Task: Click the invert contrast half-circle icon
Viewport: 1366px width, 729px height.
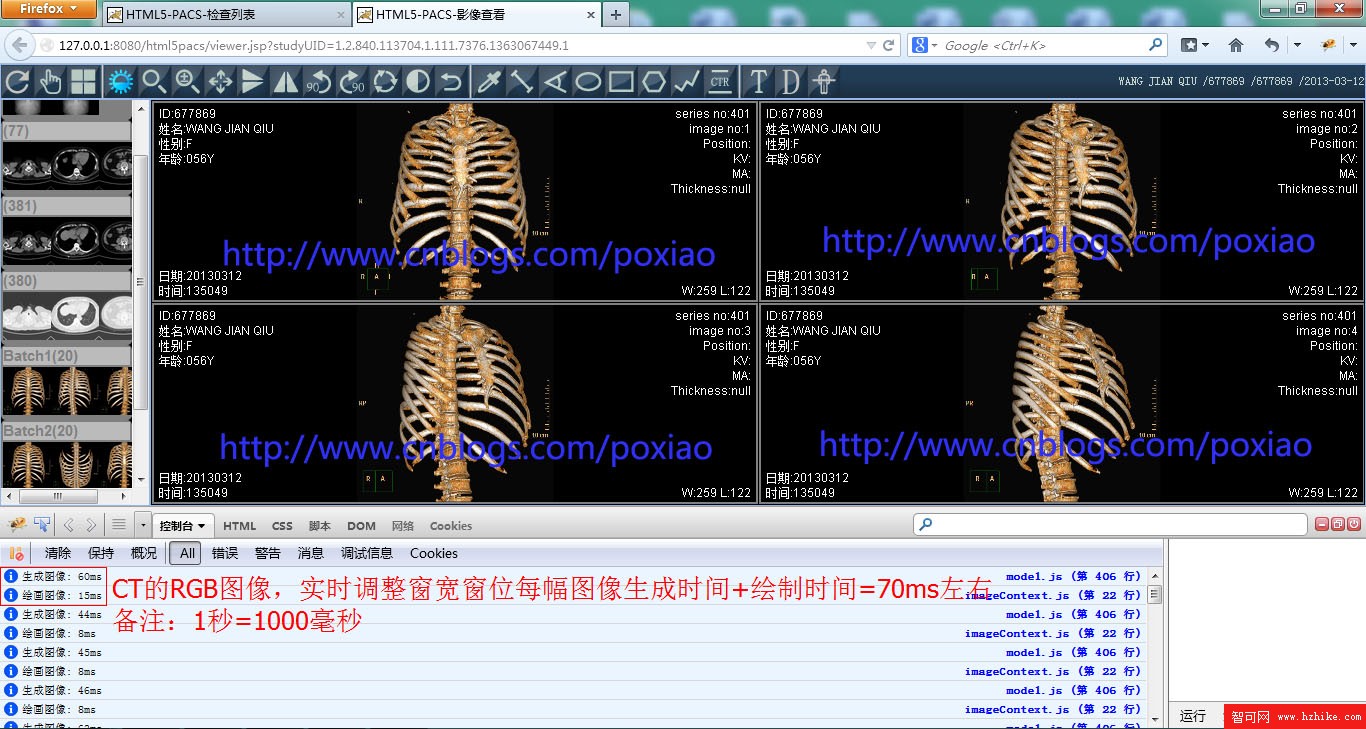Action: 418,82
